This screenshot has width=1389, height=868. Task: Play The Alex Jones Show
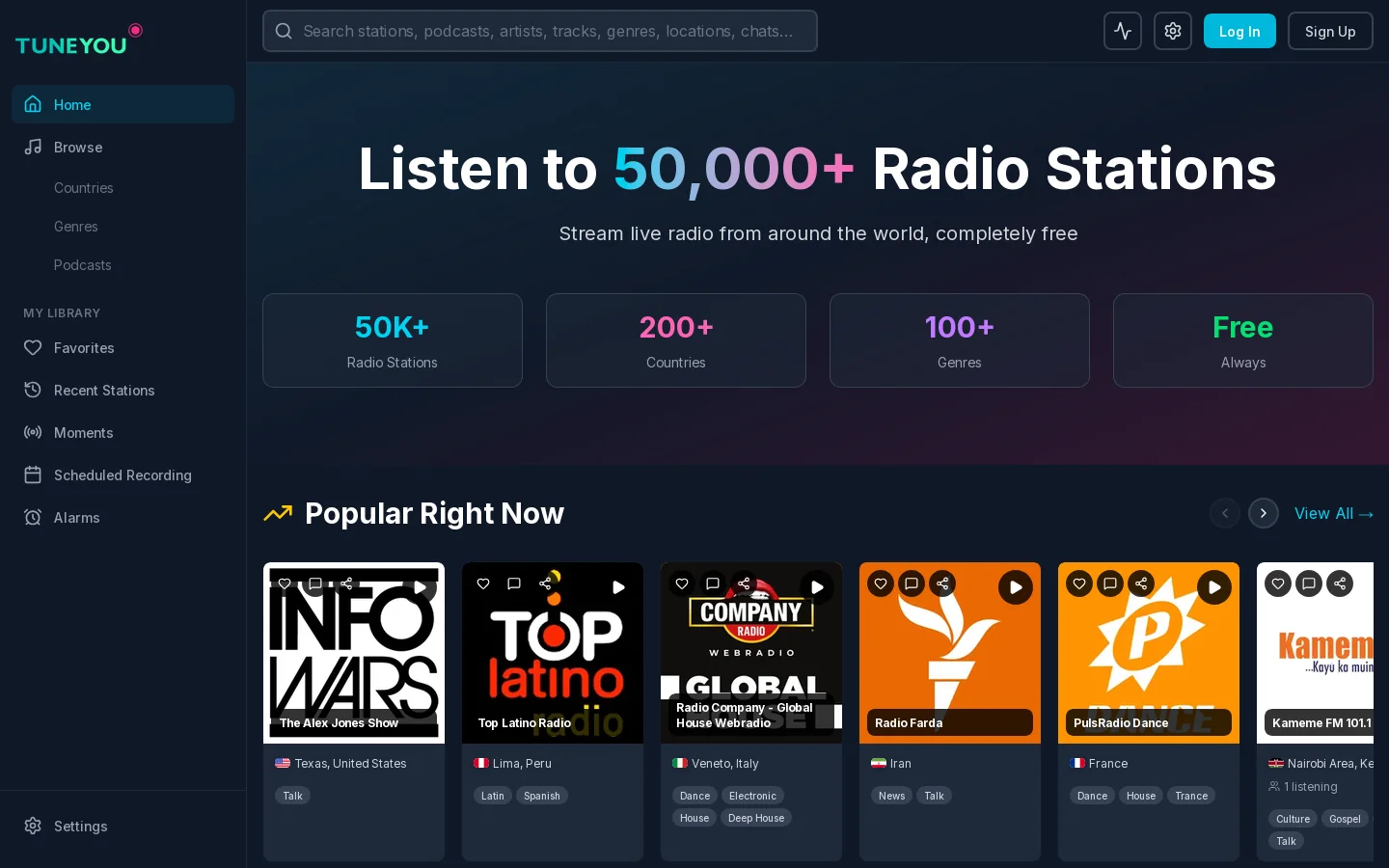tap(420, 587)
